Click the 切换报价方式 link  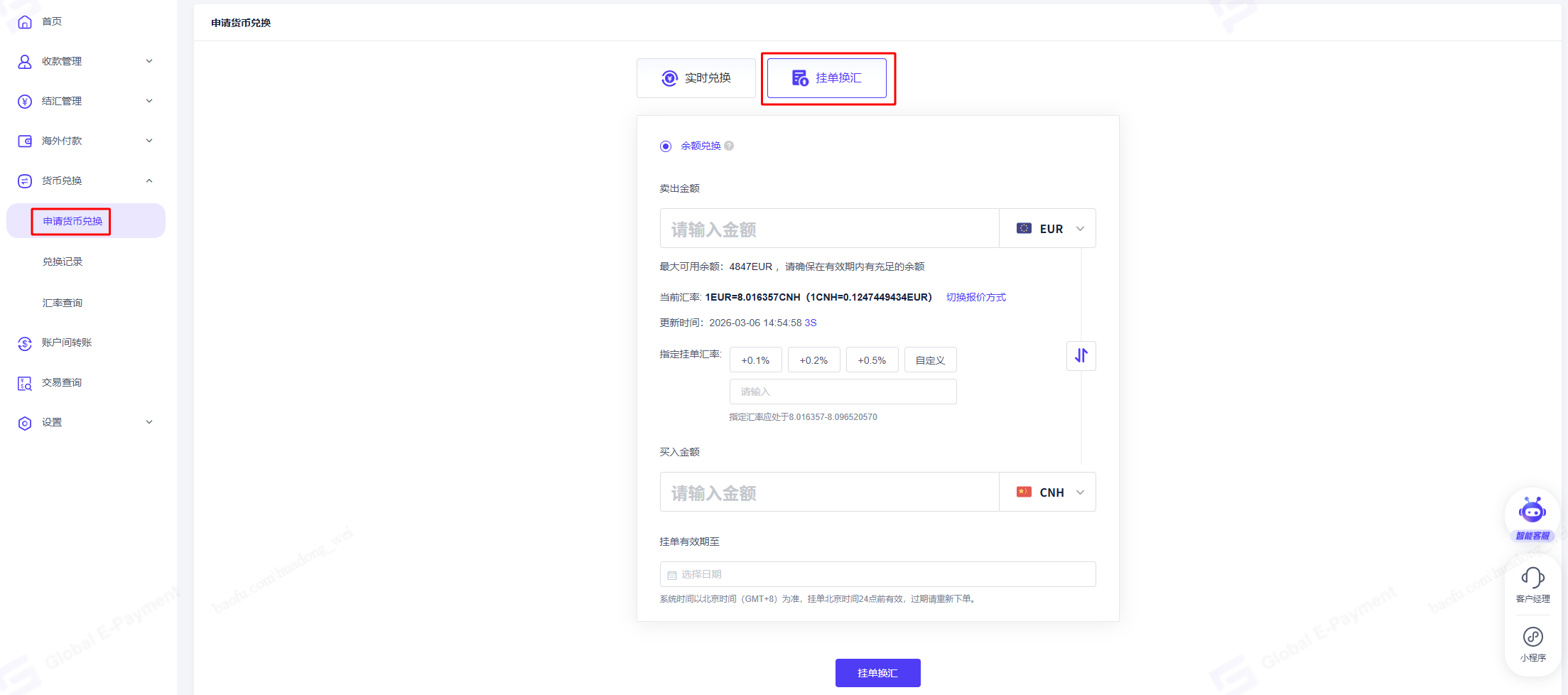pos(975,297)
